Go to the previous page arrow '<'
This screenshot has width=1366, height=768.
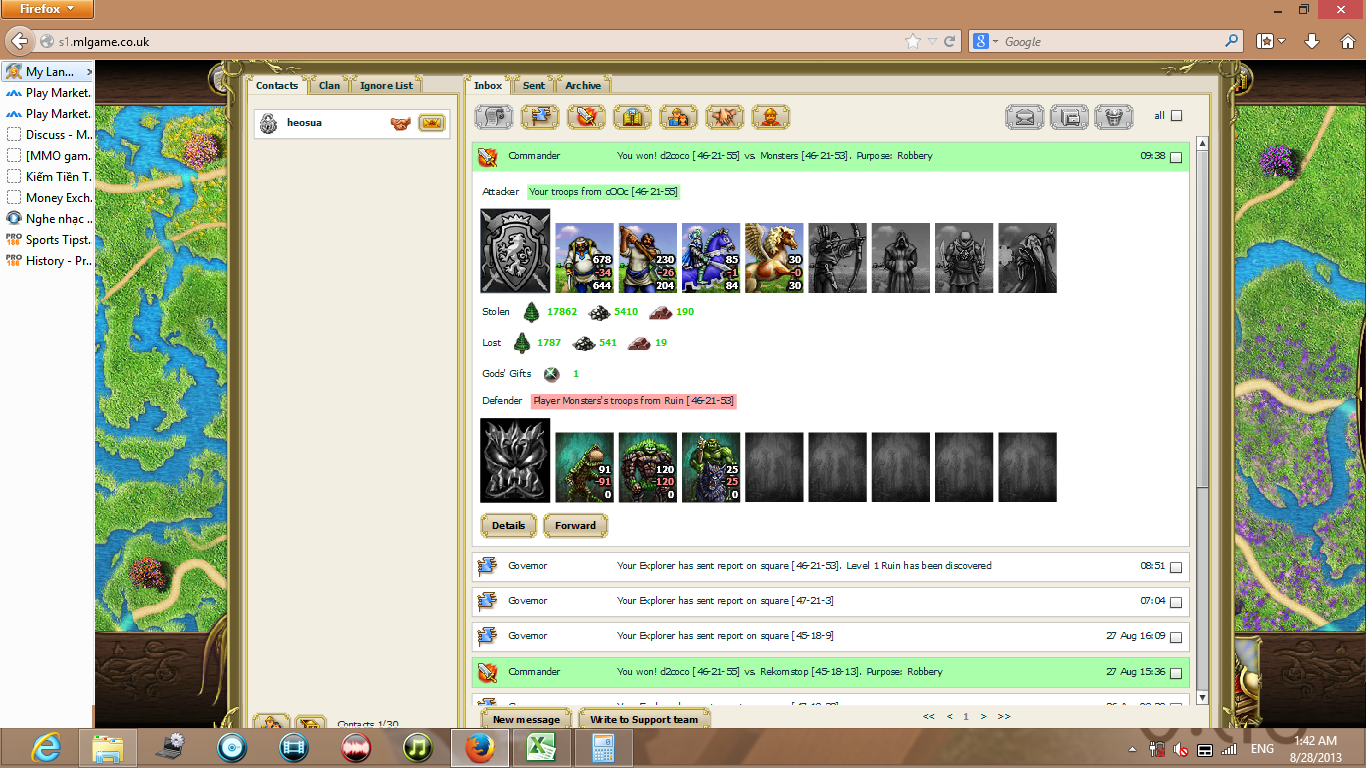(x=949, y=716)
